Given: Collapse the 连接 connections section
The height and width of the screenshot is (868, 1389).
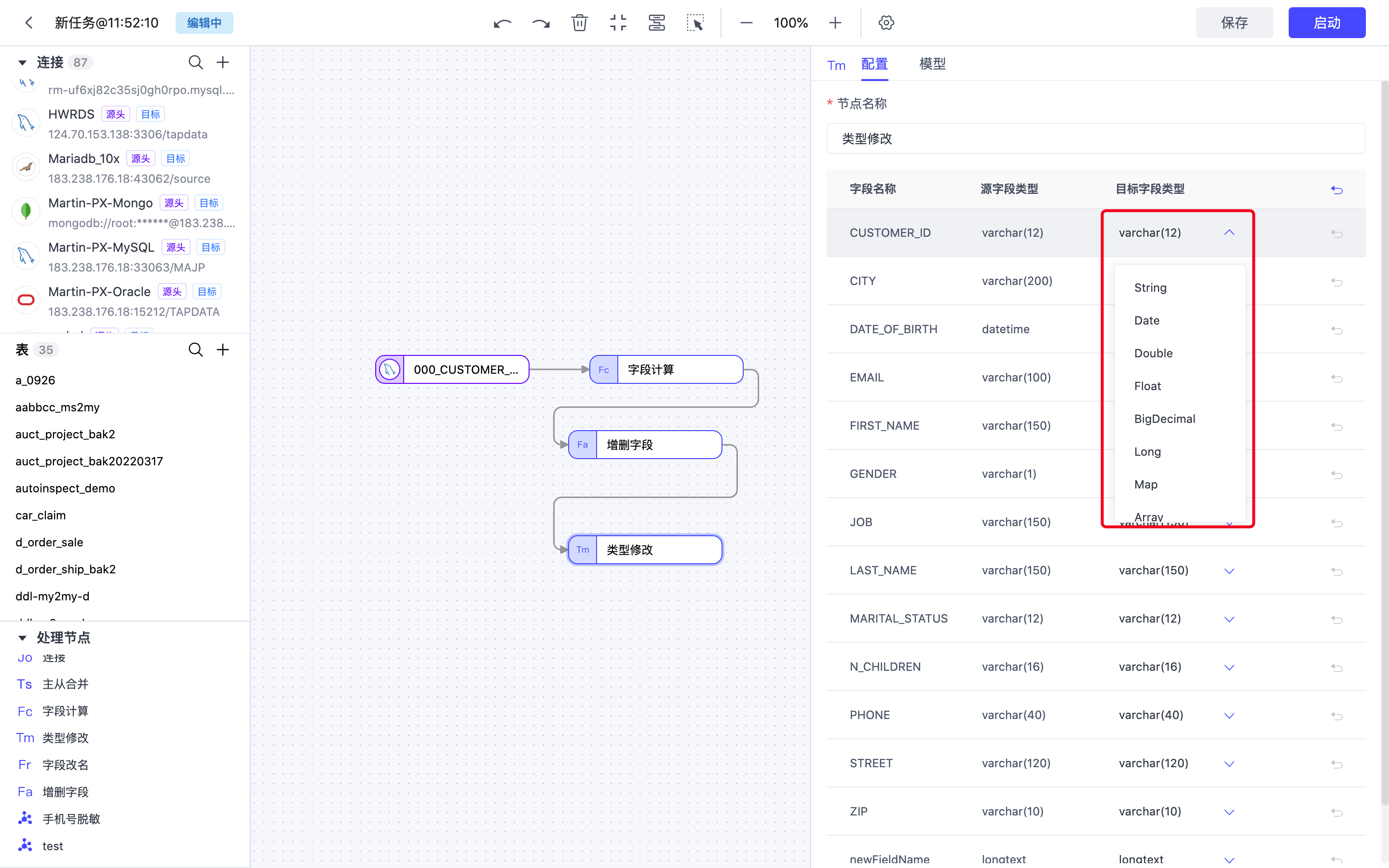Looking at the screenshot, I should (22, 62).
